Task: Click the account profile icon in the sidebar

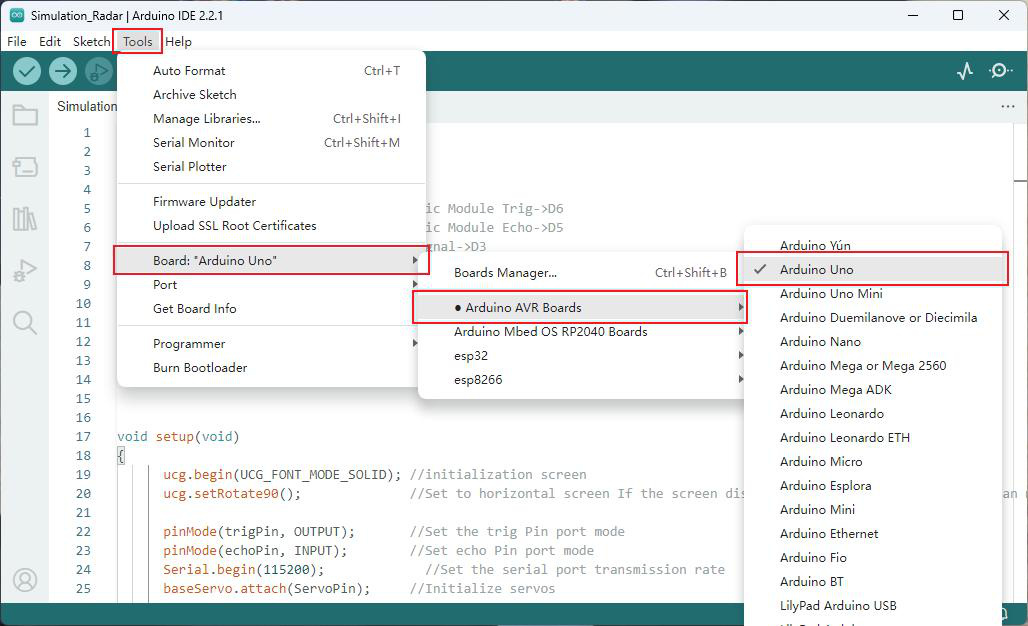Action: tap(25, 580)
